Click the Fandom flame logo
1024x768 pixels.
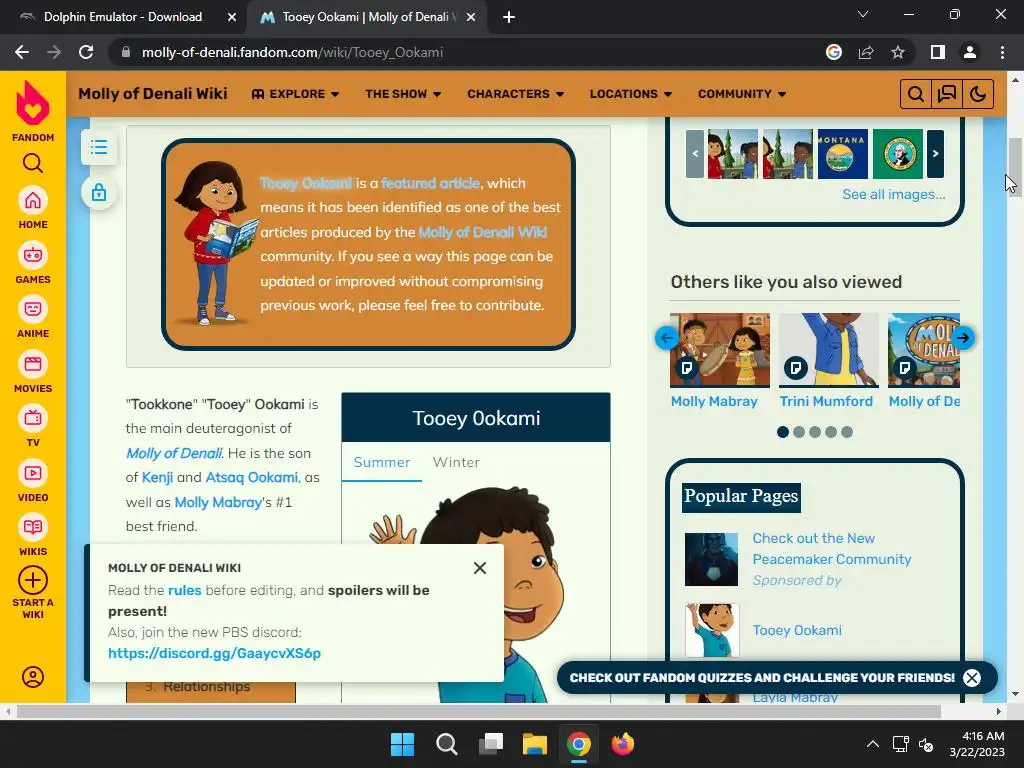pos(33,103)
